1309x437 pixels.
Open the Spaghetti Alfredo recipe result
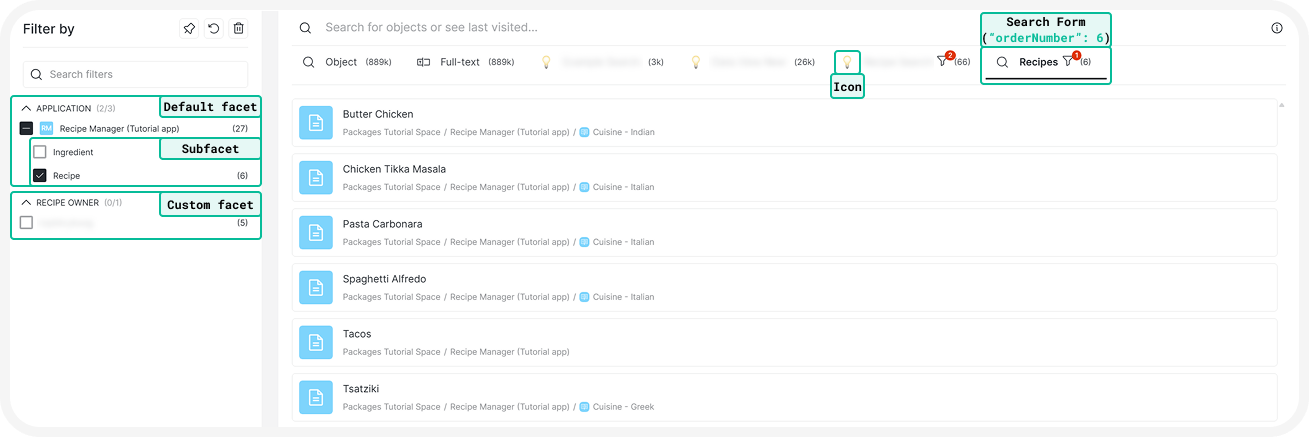(x=384, y=279)
